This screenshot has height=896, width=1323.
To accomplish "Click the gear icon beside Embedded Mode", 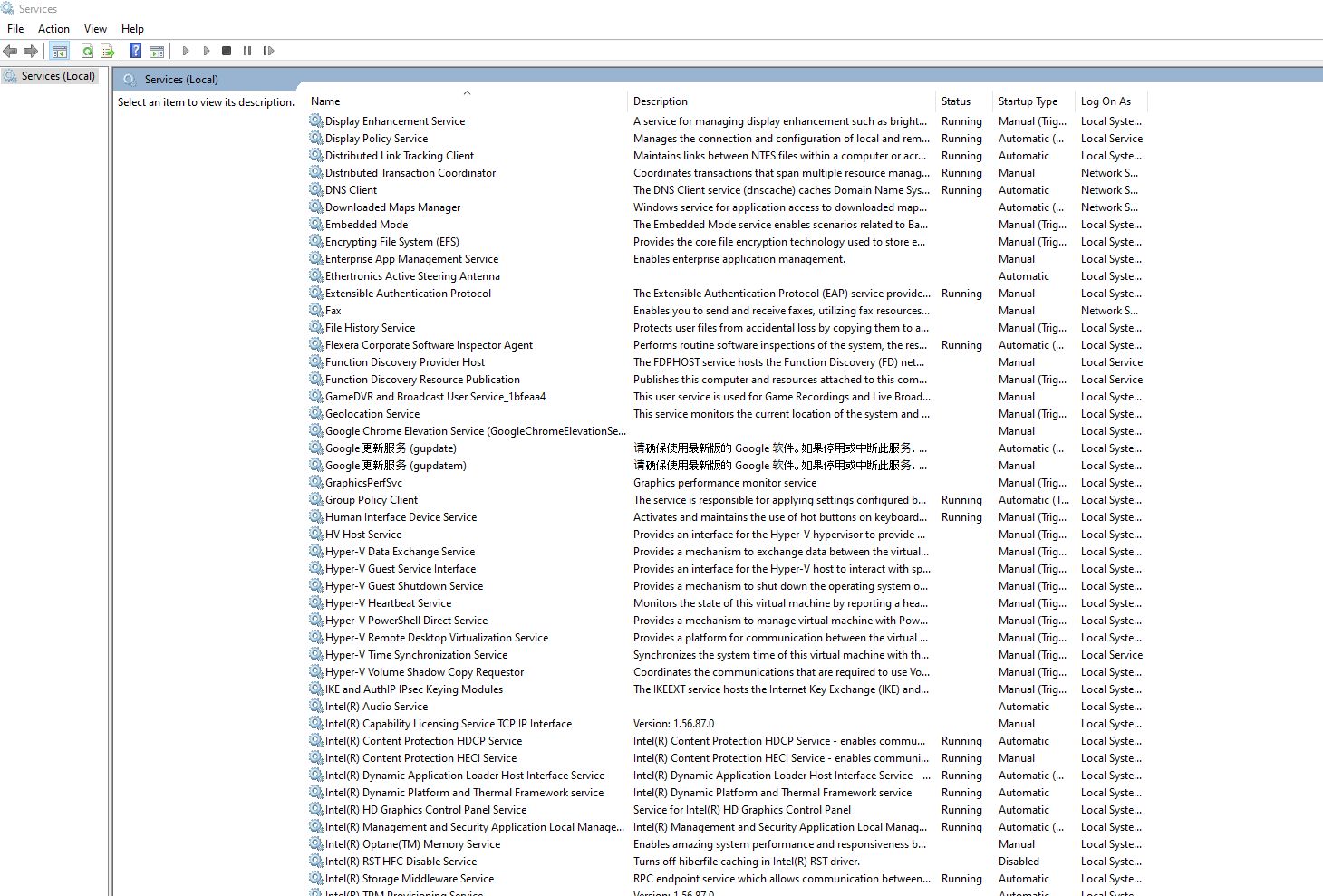I will [x=316, y=225].
